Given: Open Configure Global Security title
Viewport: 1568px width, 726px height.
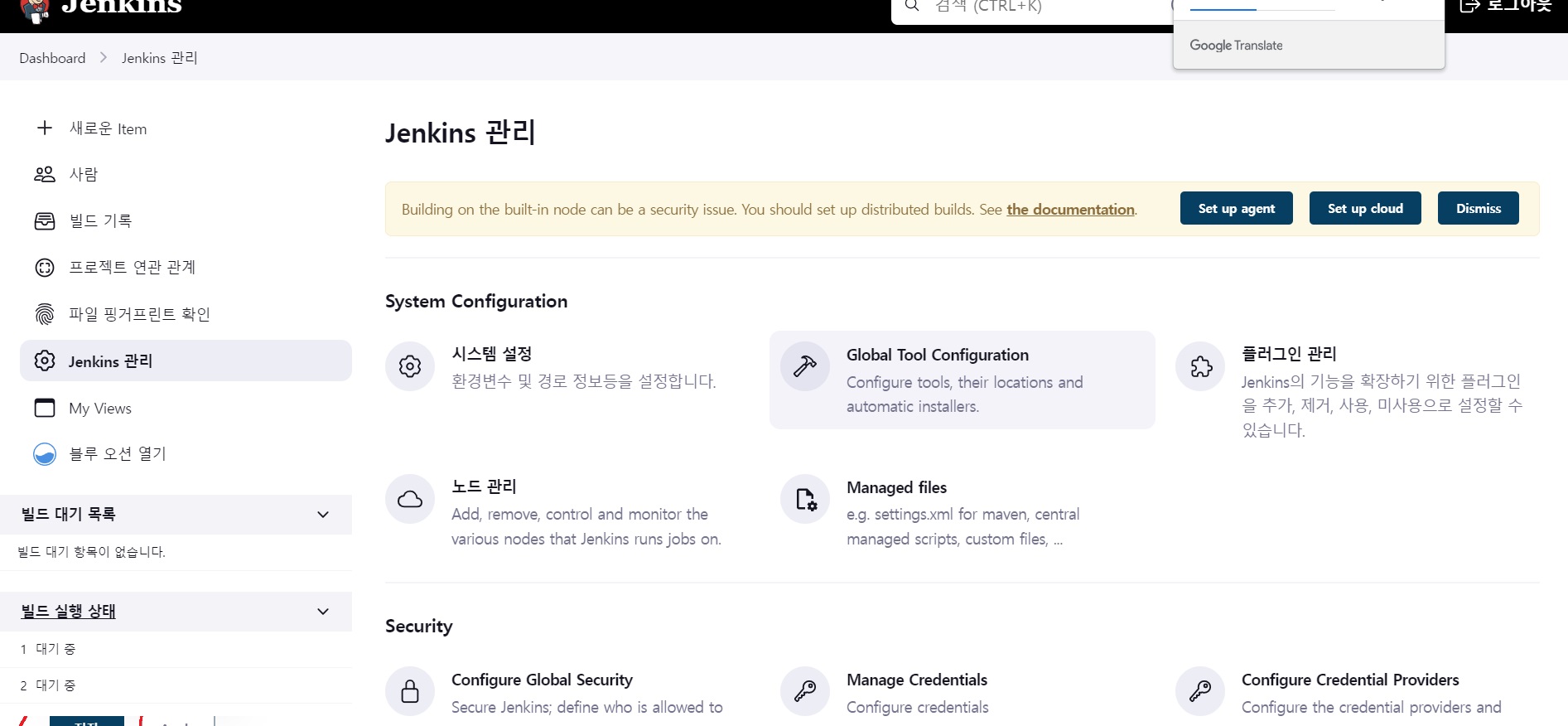Looking at the screenshot, I should point(542,680).
